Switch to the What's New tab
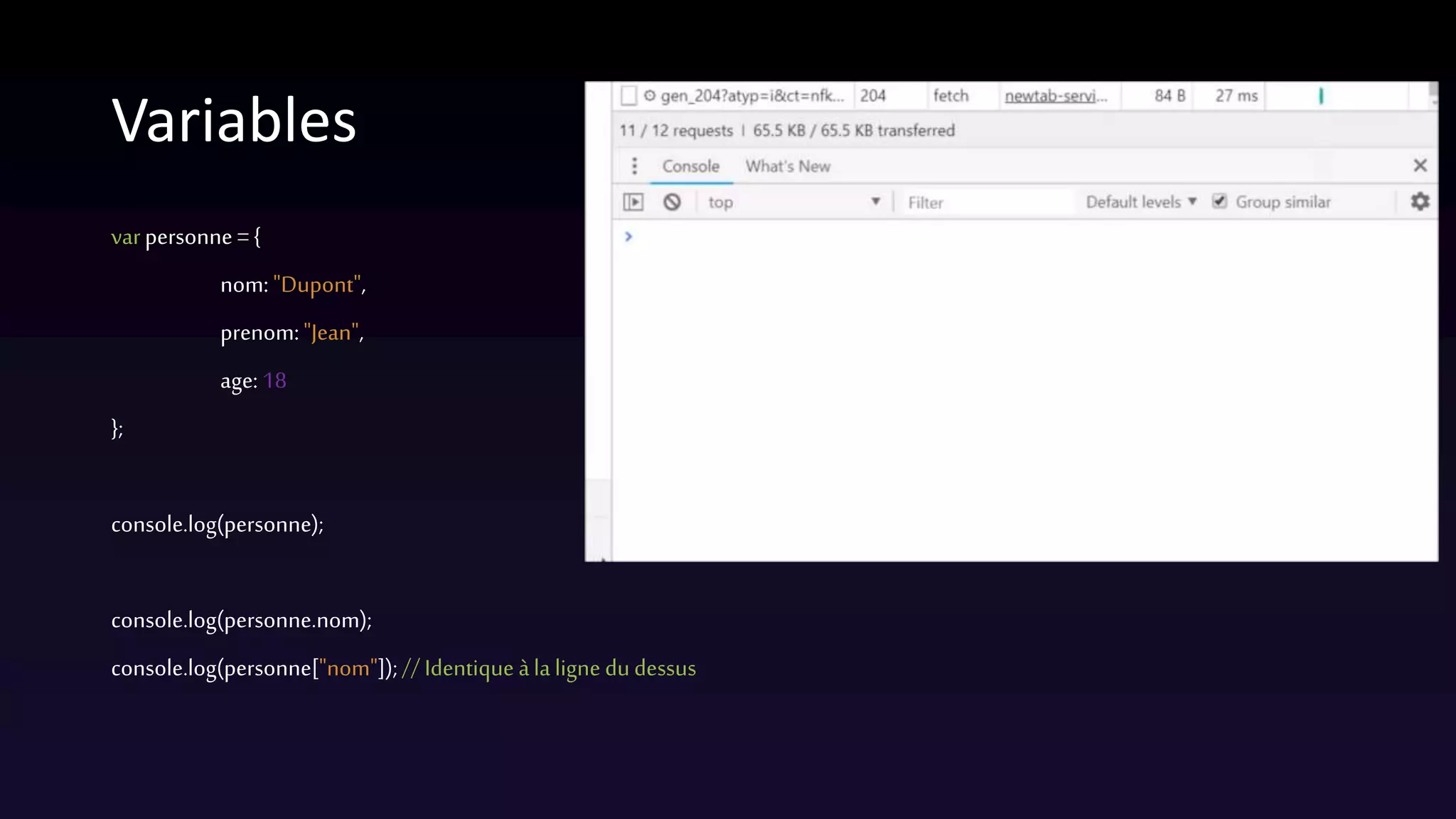Screen dimensions: 1456x819 788,166
